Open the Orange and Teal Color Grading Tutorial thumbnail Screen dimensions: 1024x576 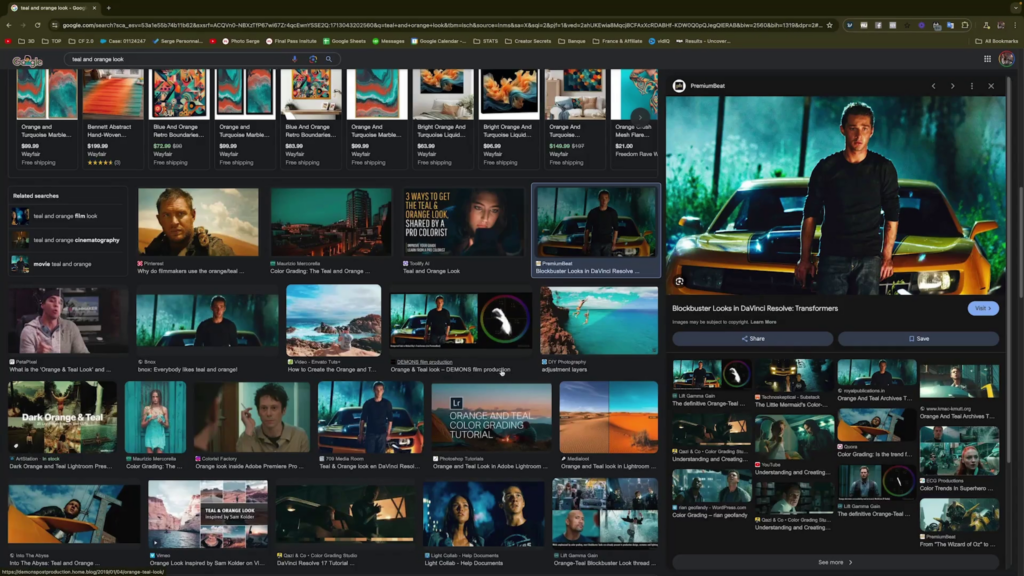pos(491,417)
